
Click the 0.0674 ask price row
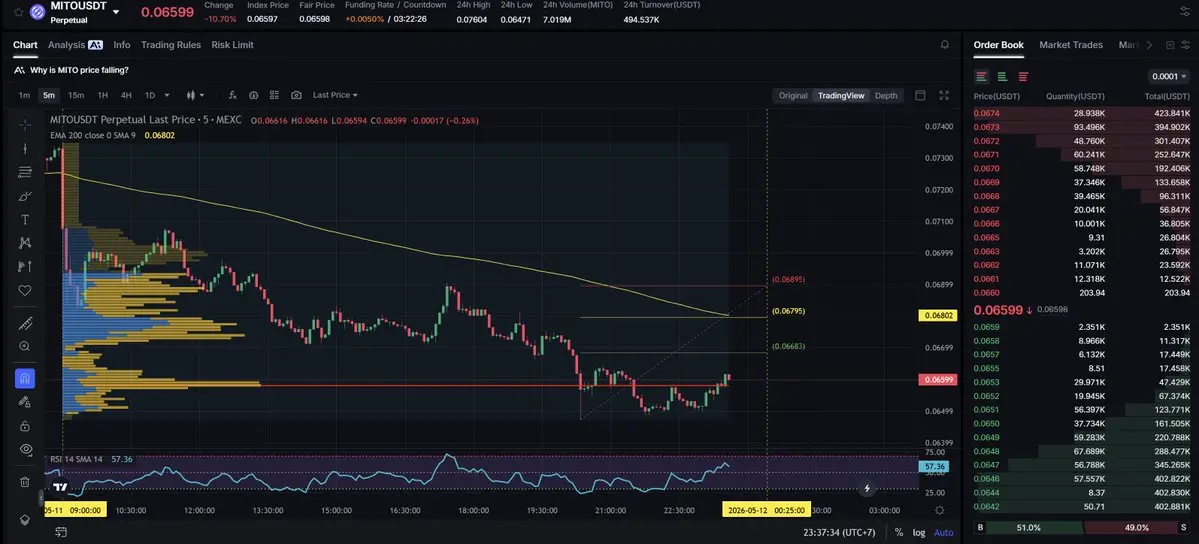pos(1081,113)
